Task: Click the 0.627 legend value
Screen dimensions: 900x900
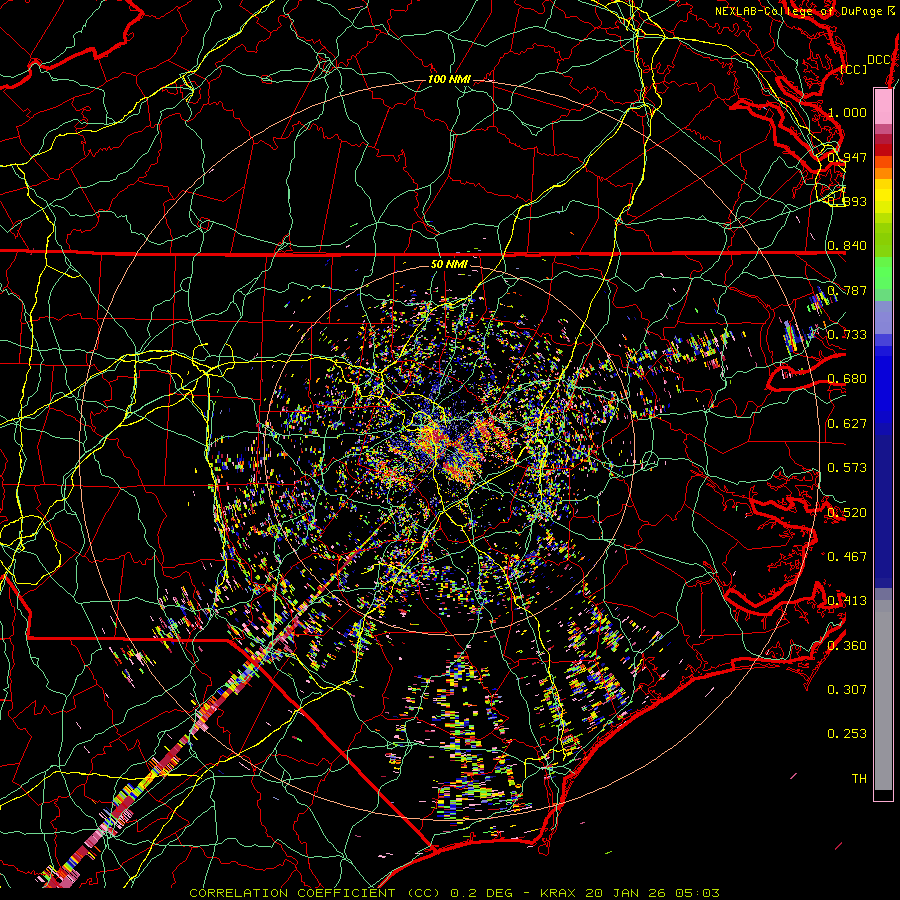Action: pyautogui.click(x=847, y=423)
